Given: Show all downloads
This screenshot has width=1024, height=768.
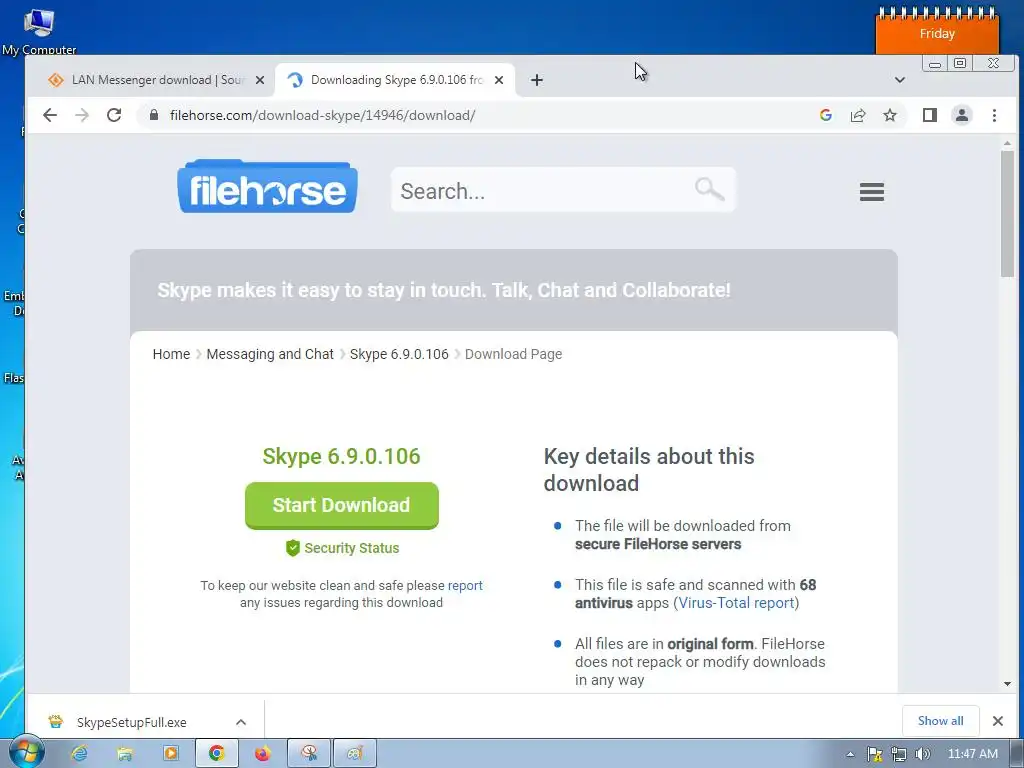Looking at the screenshot, I should (940, 721).
